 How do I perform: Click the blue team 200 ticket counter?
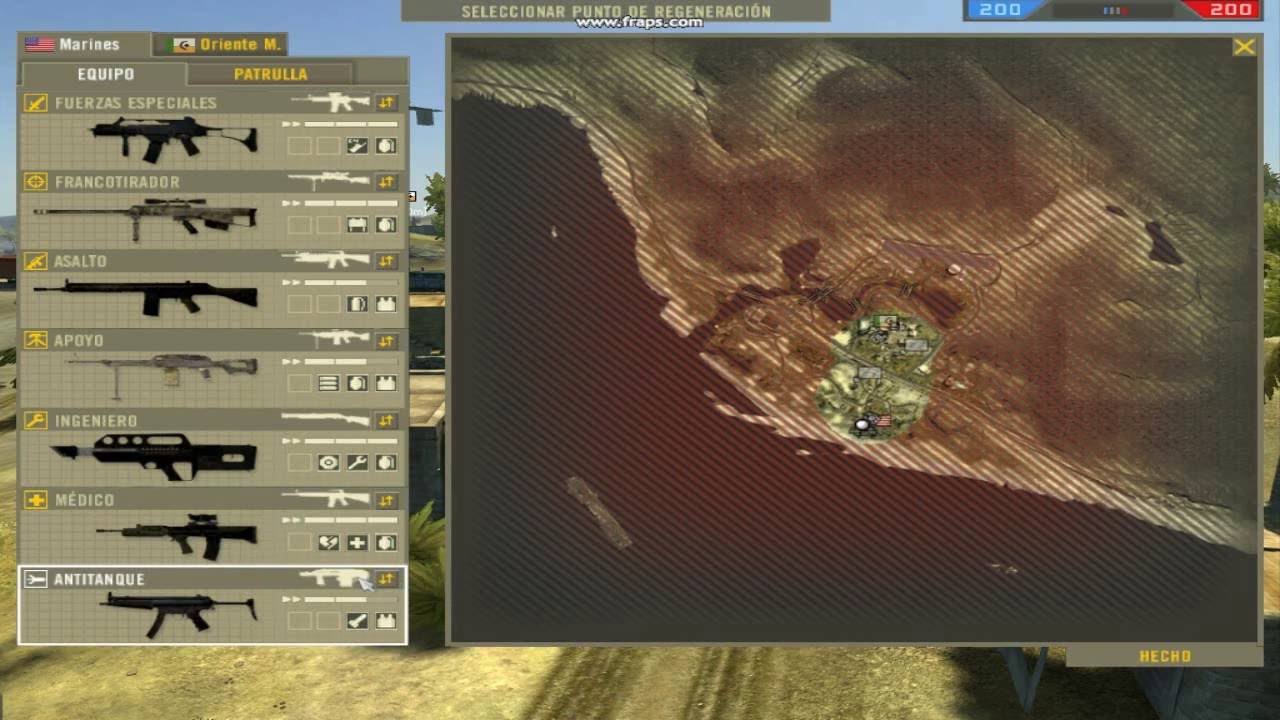pos(1000,9)
